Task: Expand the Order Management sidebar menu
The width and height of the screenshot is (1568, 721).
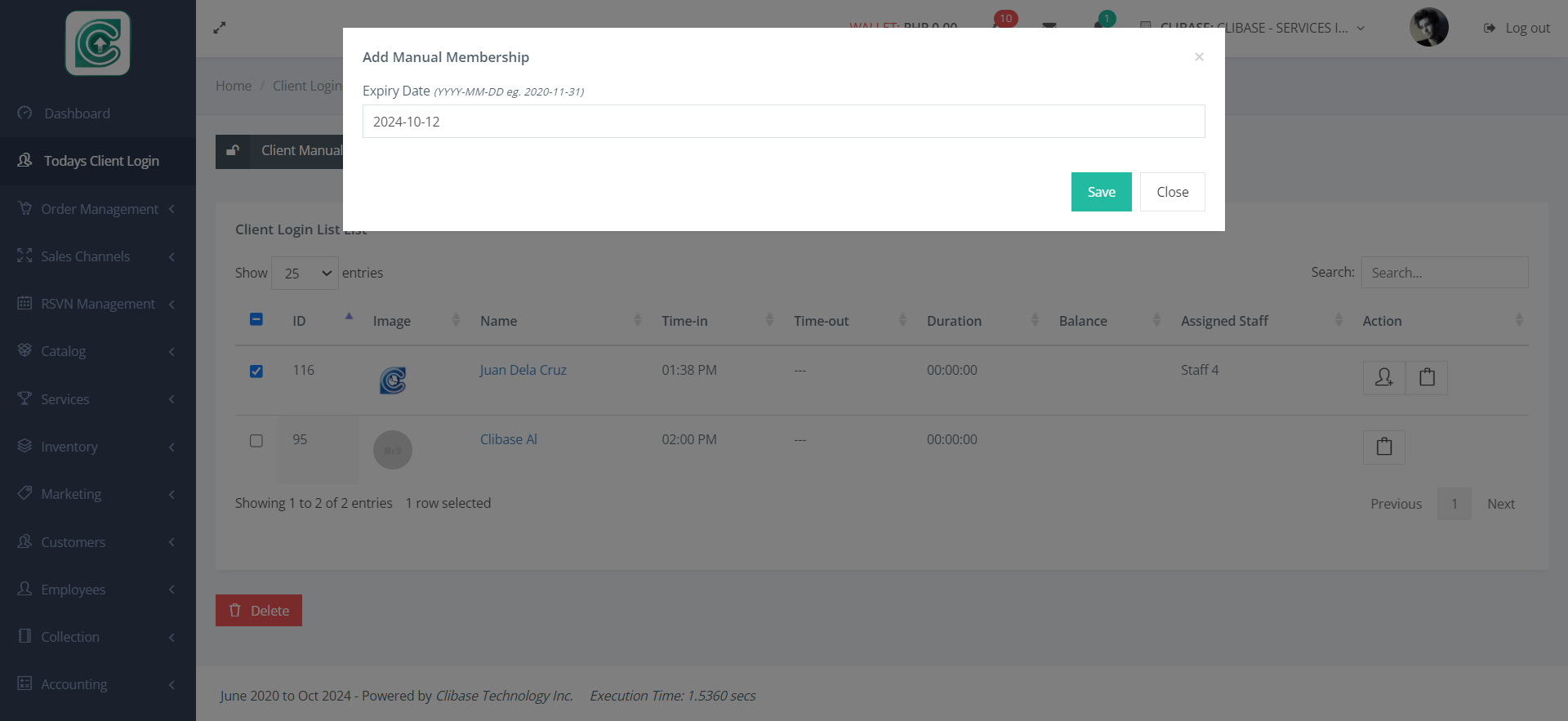Action: tap(98, 209)
